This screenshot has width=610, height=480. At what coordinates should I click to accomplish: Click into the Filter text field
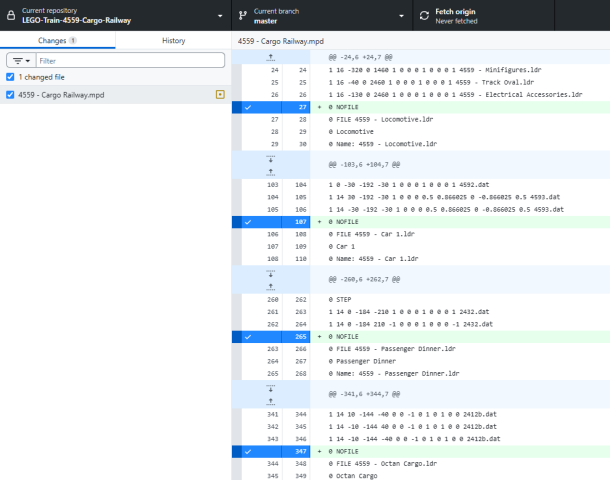tap(130, 61)
